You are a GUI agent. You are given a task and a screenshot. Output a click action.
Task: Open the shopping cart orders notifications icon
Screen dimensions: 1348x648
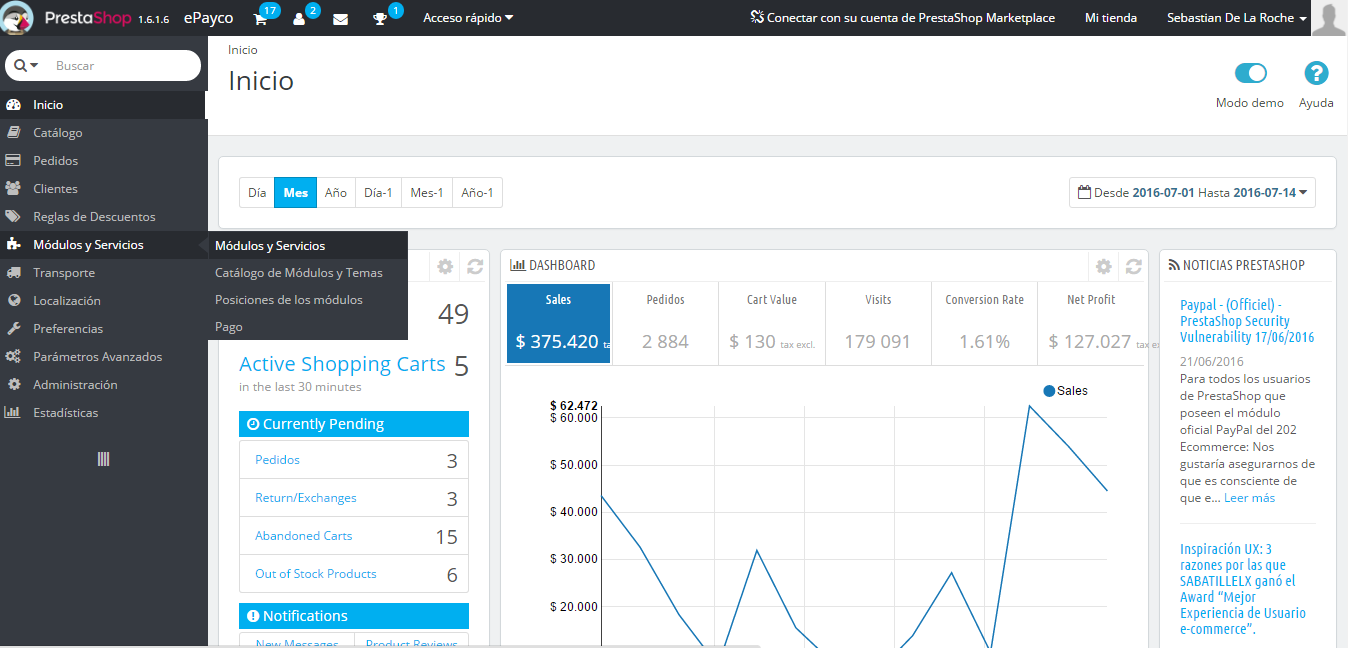click(260, 19)
